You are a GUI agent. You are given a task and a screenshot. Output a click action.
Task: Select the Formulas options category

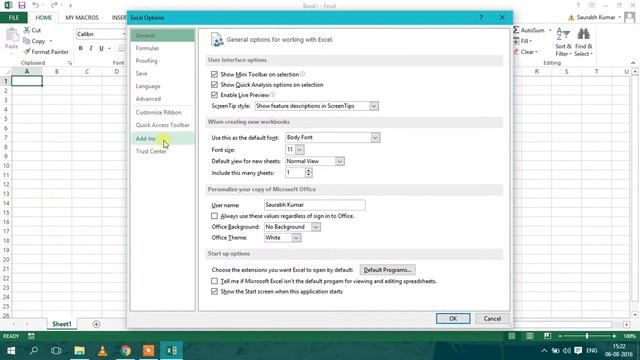[x=147, y=48]
